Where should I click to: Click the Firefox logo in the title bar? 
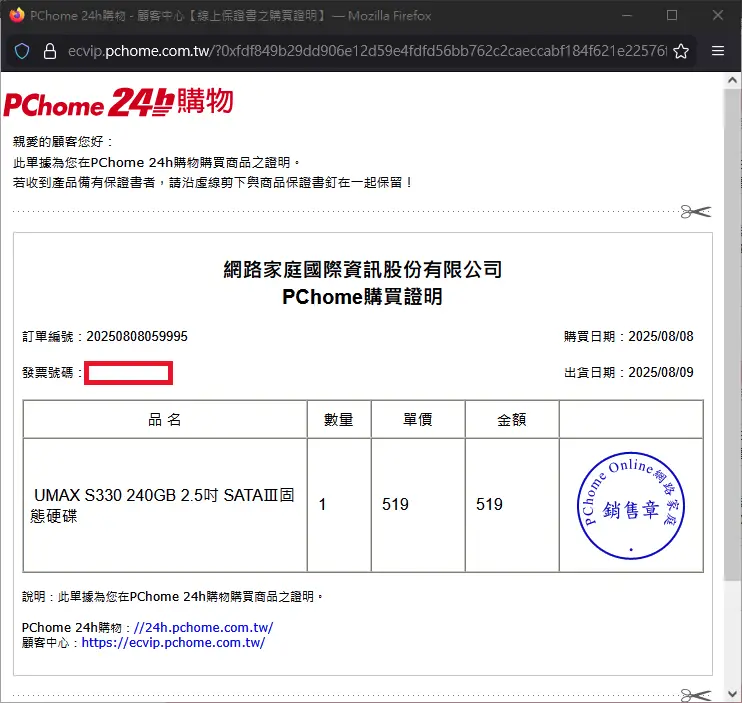pos(16,15)
